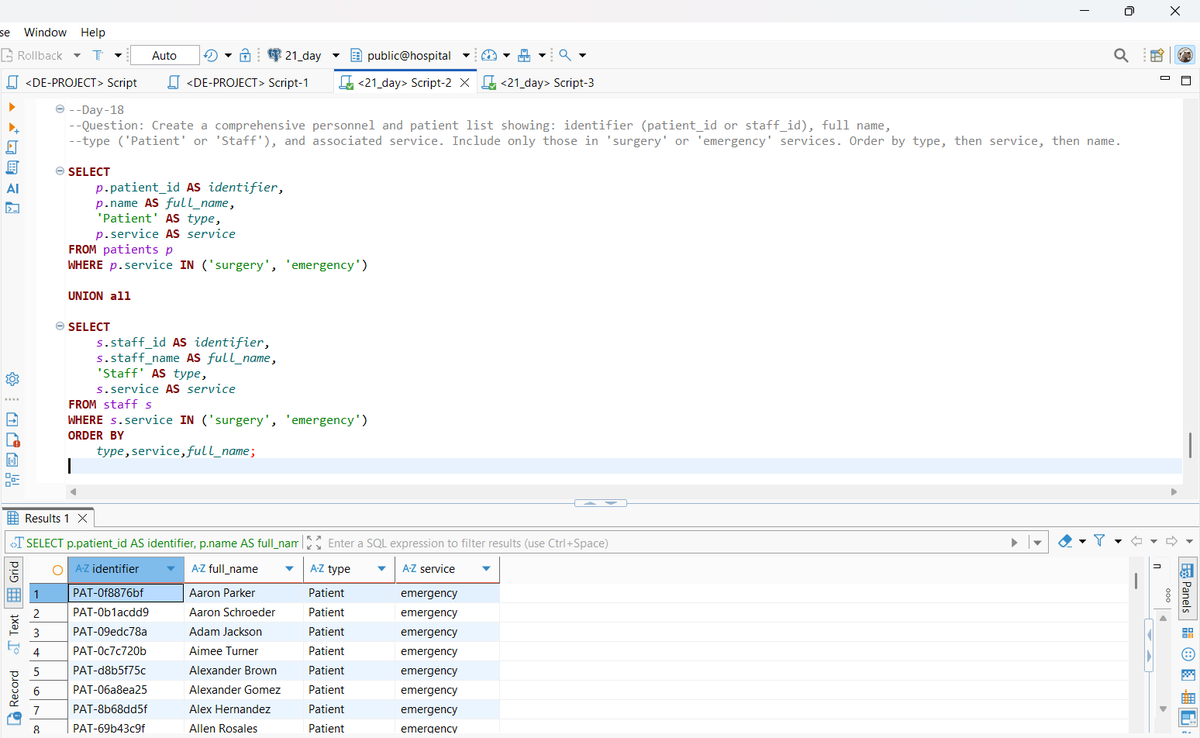Switch to the <21_day> Script-3 tab

click(x=540, y=82)
